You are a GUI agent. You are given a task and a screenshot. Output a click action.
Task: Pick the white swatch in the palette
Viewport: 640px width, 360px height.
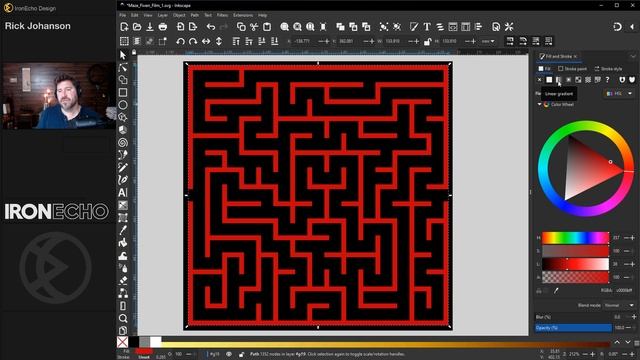point(156,342)
